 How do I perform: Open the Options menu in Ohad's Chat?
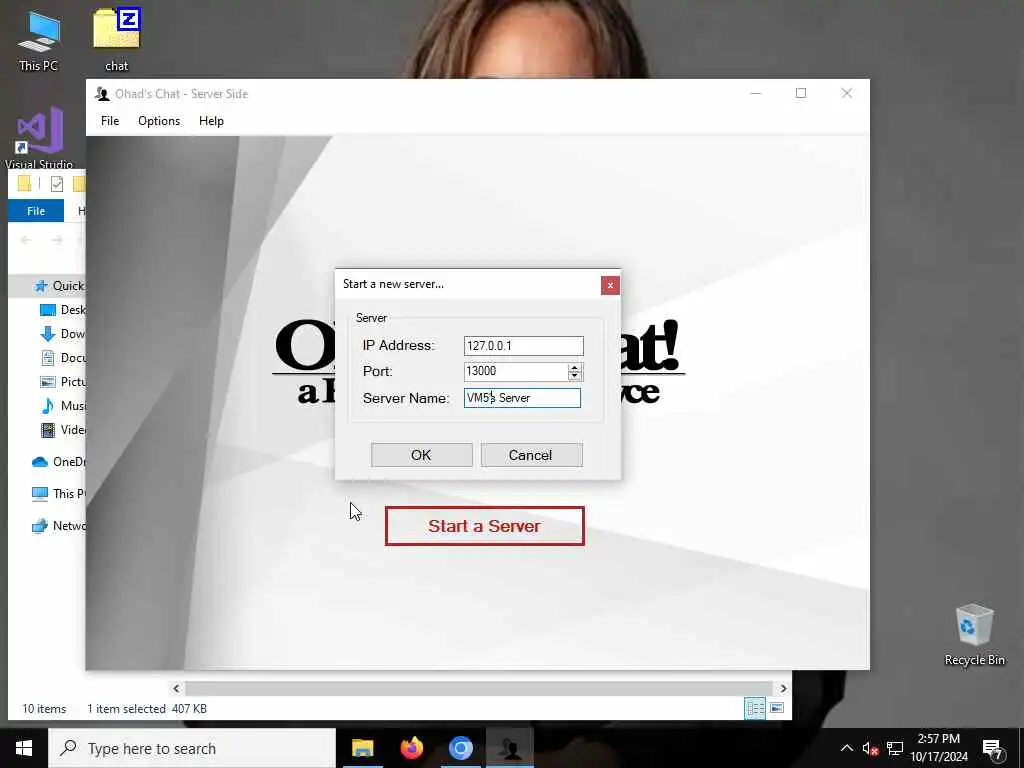pos(159,121)
